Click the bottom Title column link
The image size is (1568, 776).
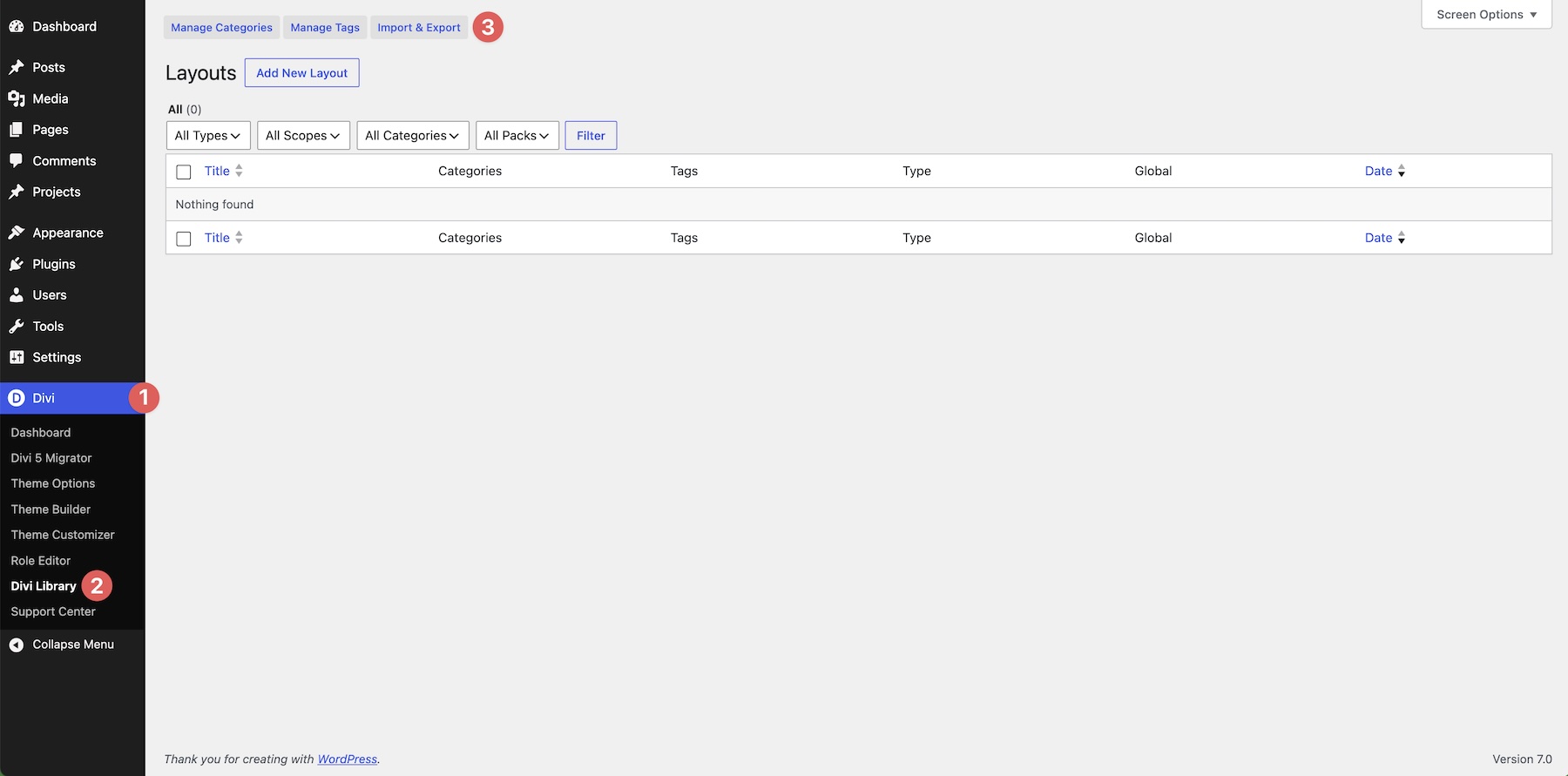[217, 238]
